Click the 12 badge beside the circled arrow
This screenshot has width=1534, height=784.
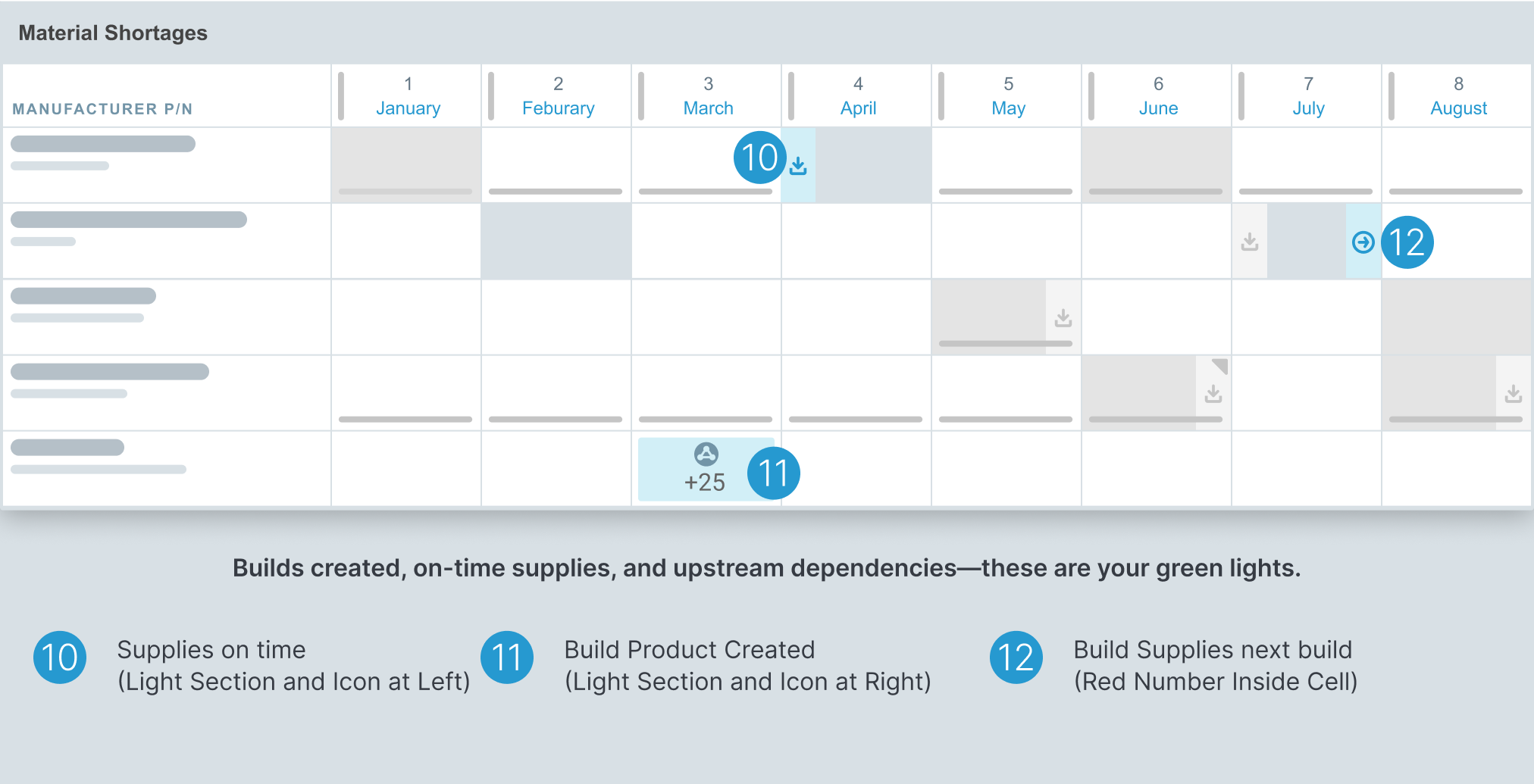pos(1407,242)
